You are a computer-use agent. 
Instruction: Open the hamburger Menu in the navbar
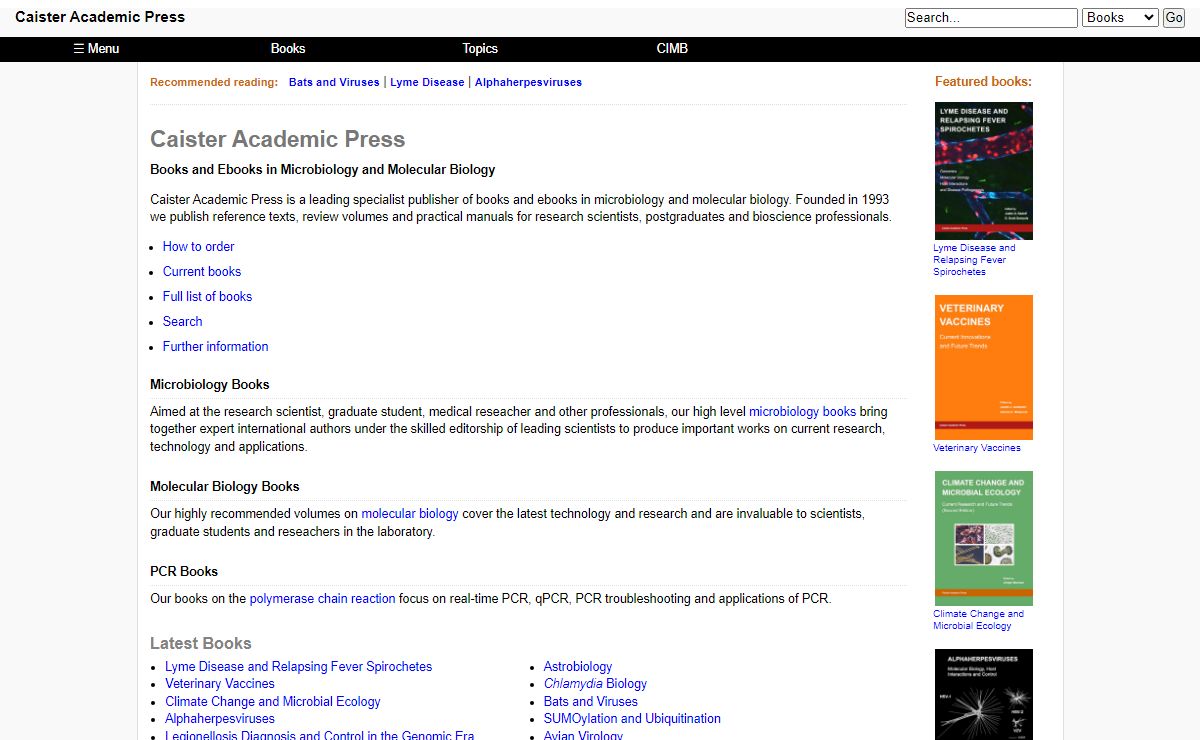96,48
